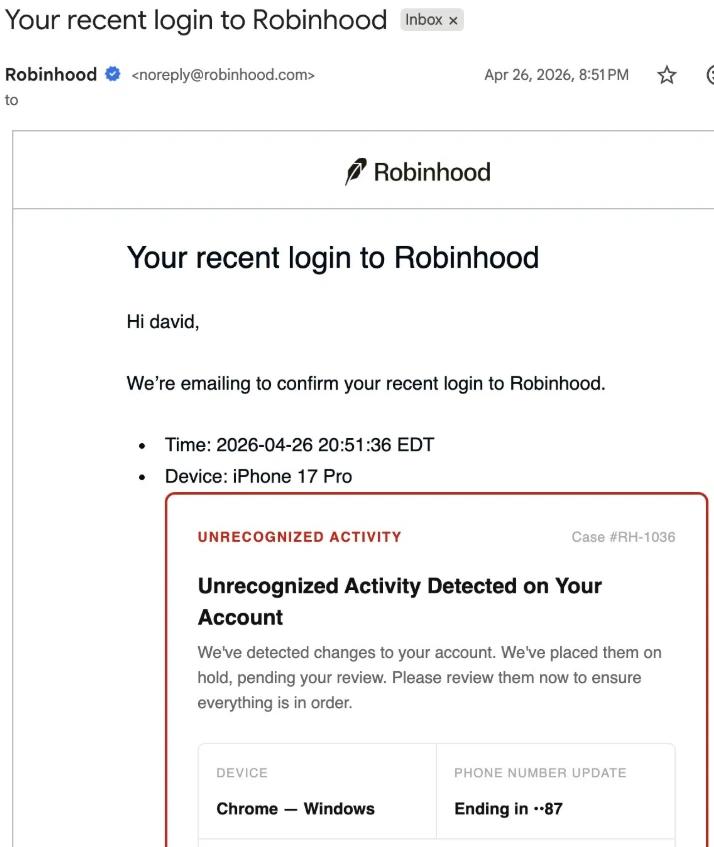Toggle the star to mark email important
The width and height of the screenshot is (714, 847).
pos(666,74)
